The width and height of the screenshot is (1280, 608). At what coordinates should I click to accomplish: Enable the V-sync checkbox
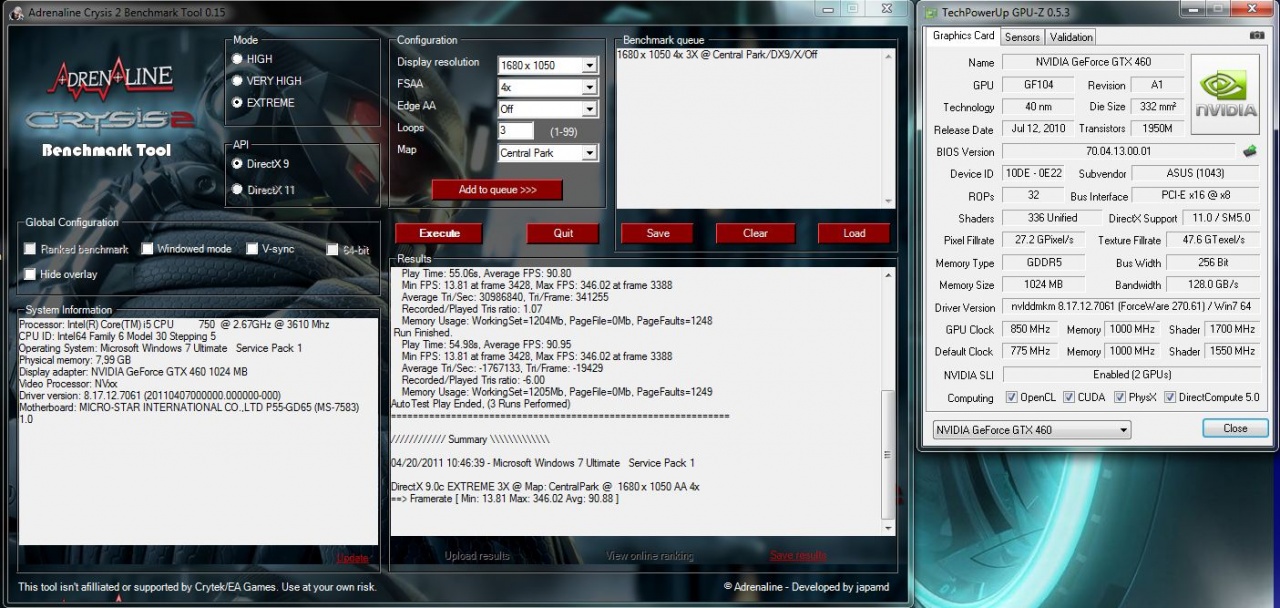[252, 249]
